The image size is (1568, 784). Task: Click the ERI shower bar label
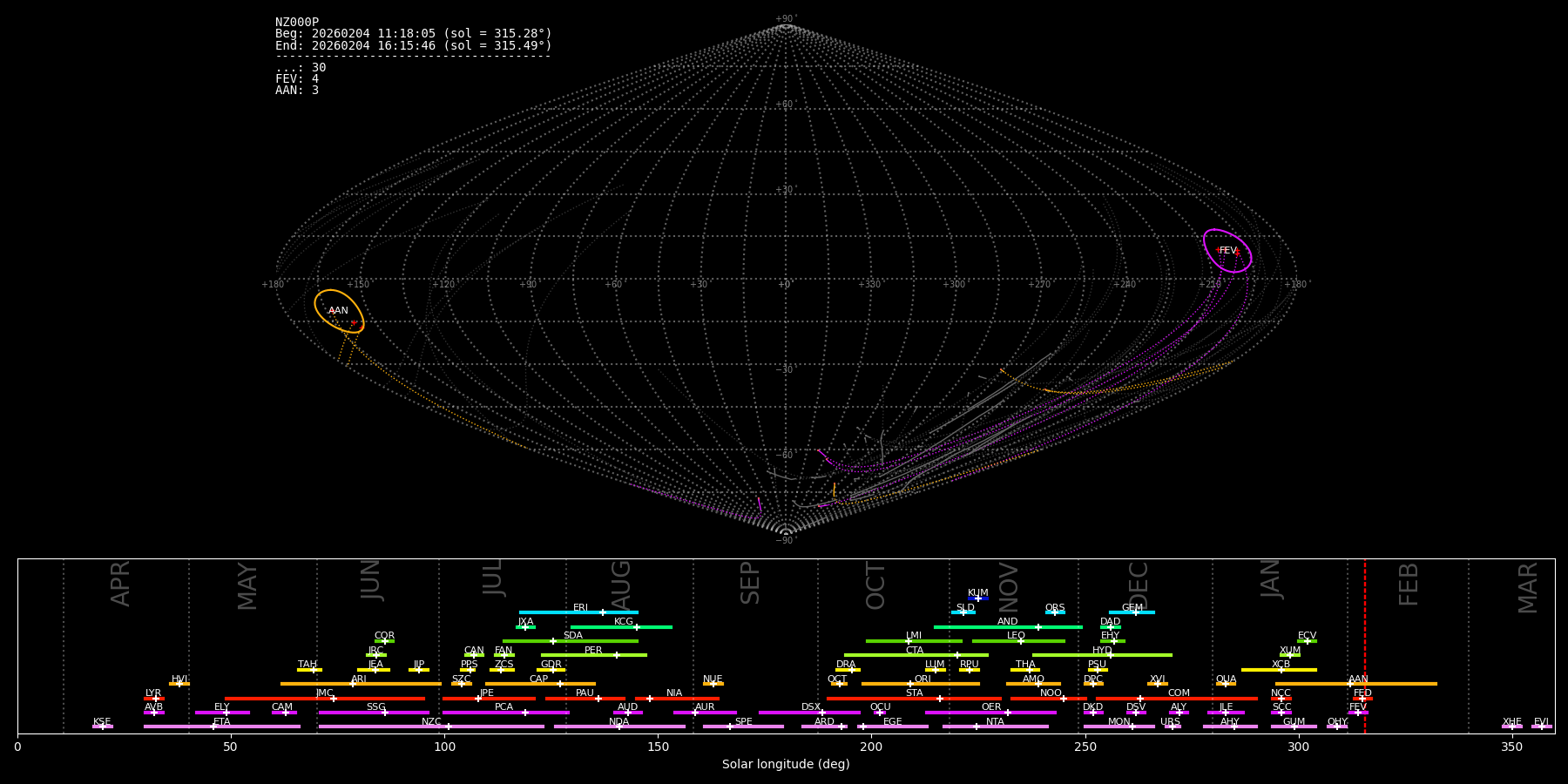coord(580,608)
